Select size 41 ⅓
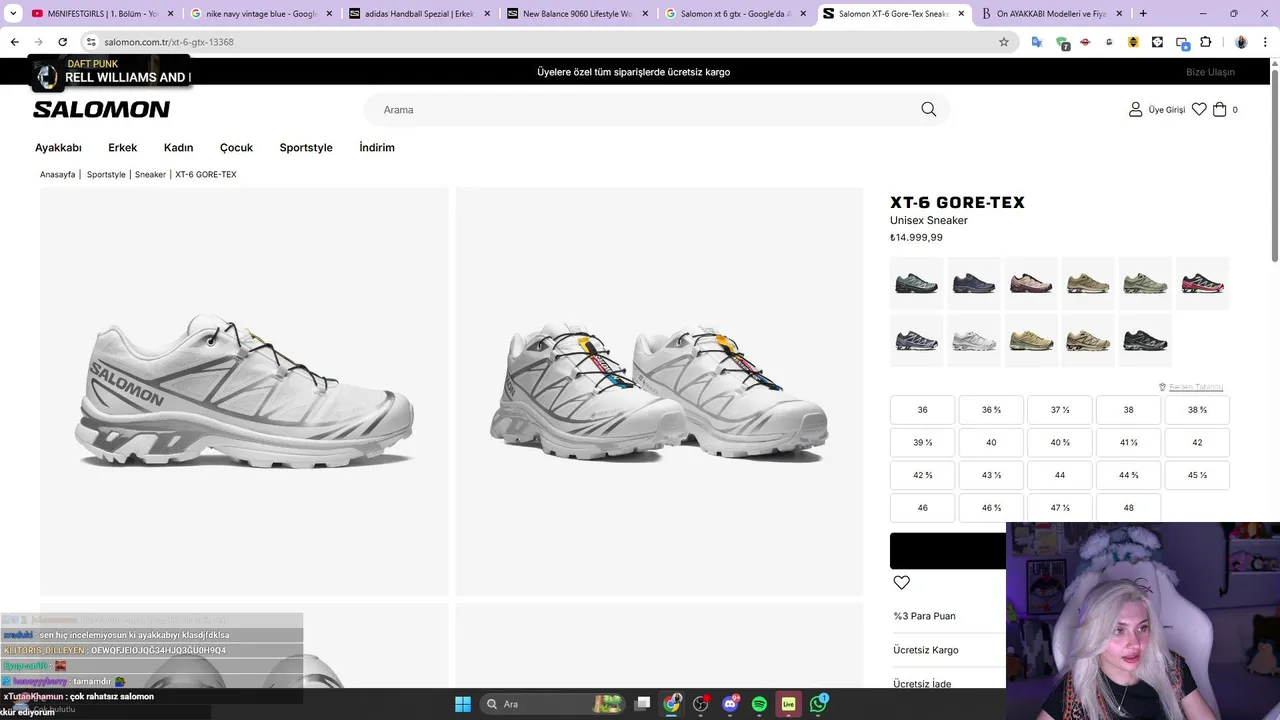Viewport: 1280px width, 720px height. (1128, 442)
